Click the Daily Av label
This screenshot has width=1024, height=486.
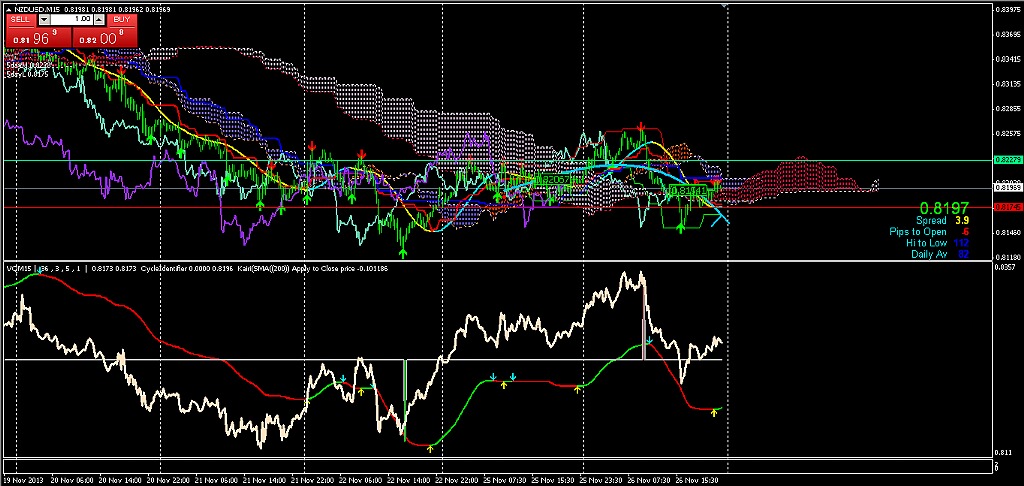[929, 254]
